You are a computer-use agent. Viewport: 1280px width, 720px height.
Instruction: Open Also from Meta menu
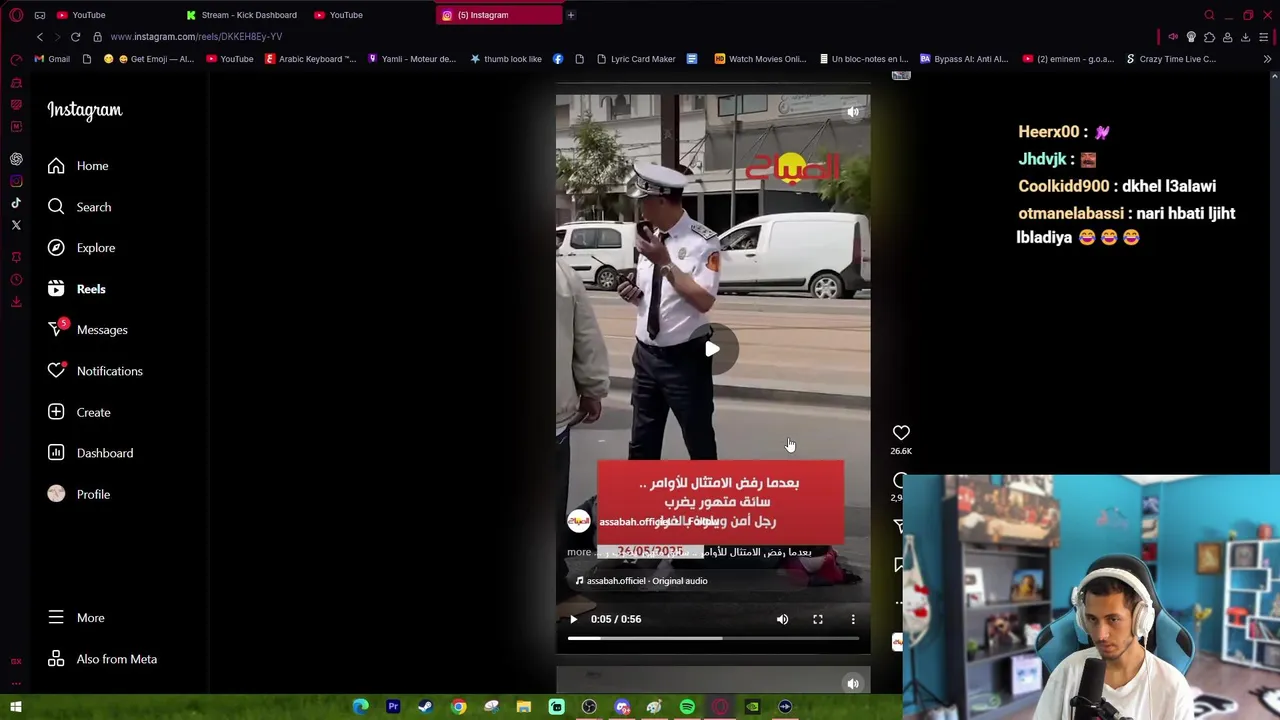click(x=102, y=659)
